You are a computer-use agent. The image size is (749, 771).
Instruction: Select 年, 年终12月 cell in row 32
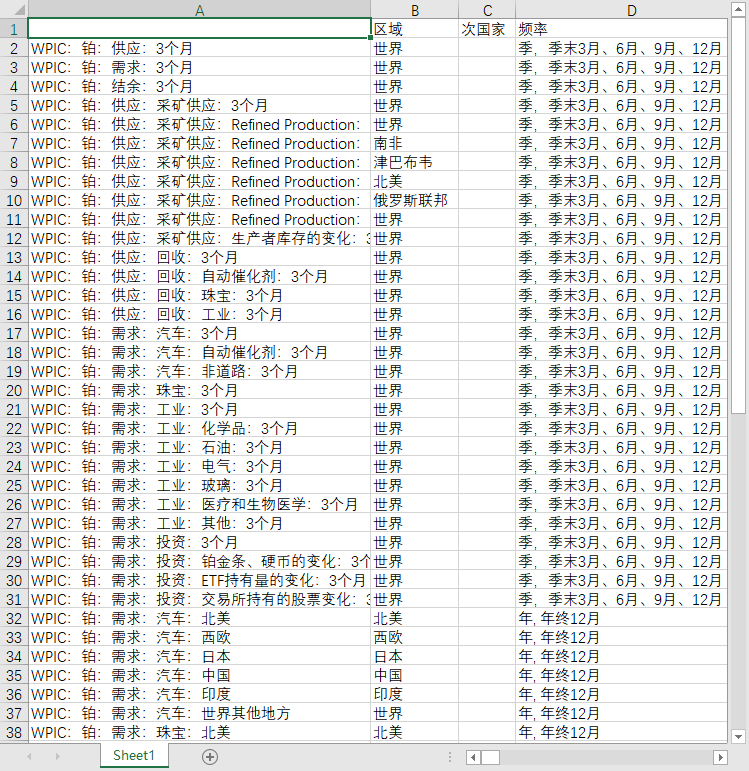pos(622,619)
